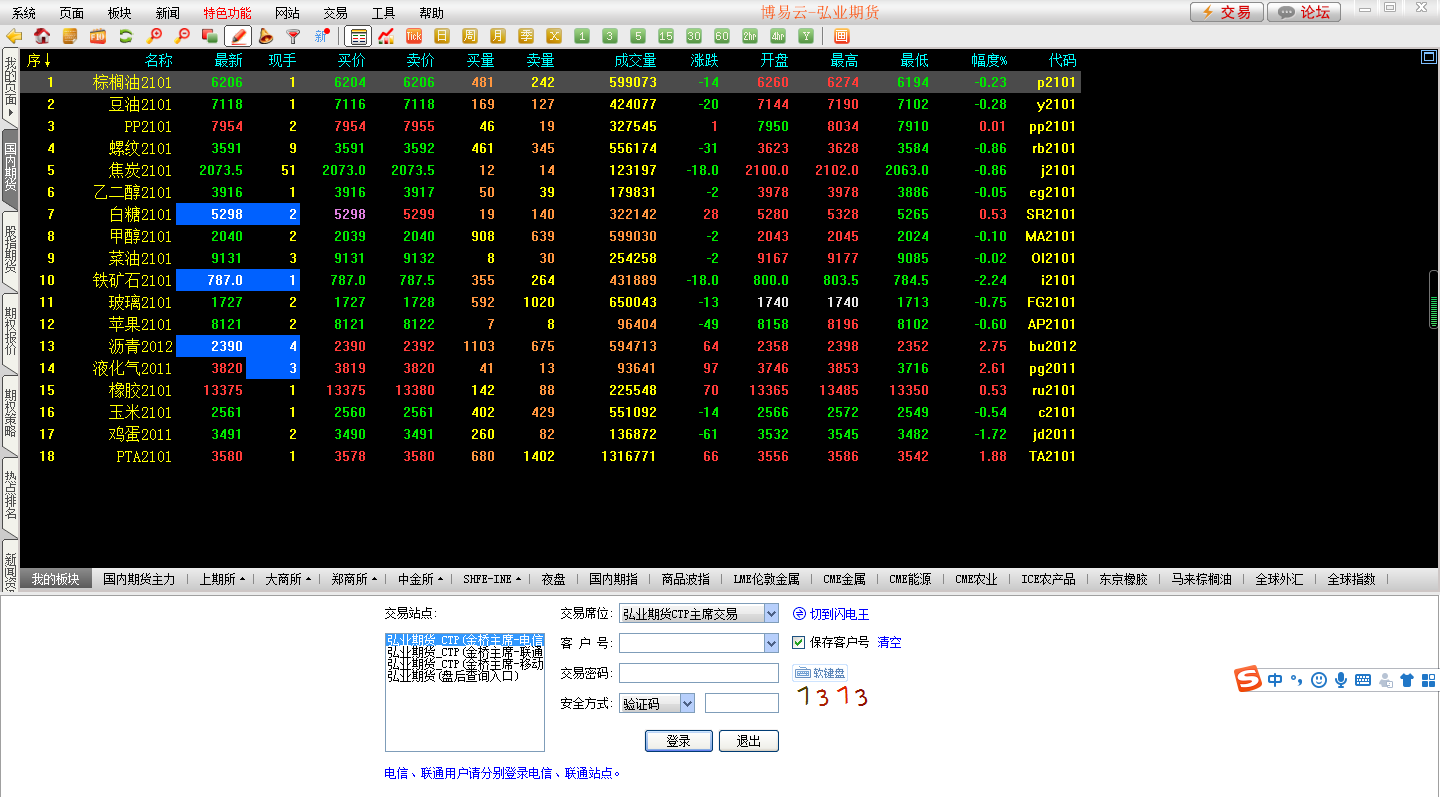Switch to daily 日 chart period

click(442, 36)
